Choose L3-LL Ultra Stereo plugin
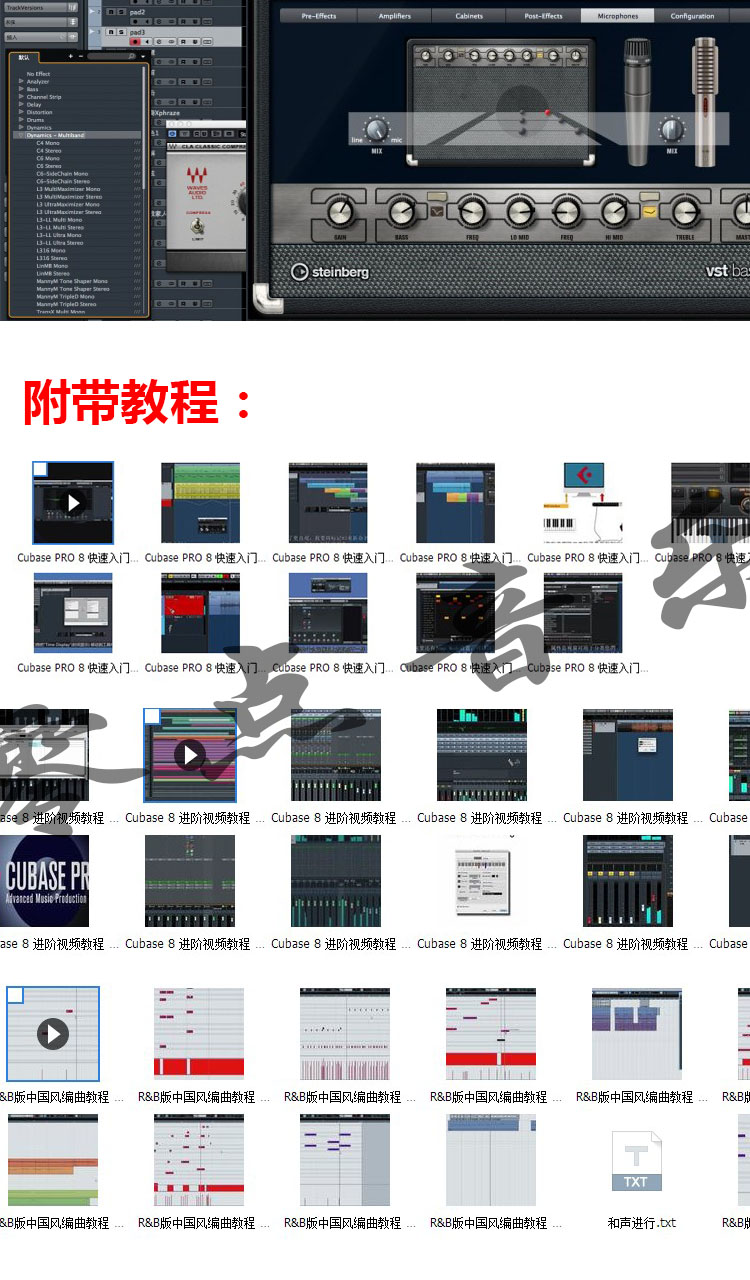Image resolution: width=750 pixels, height=1280 pixels. pyautogui.click(x=60, y=243)
